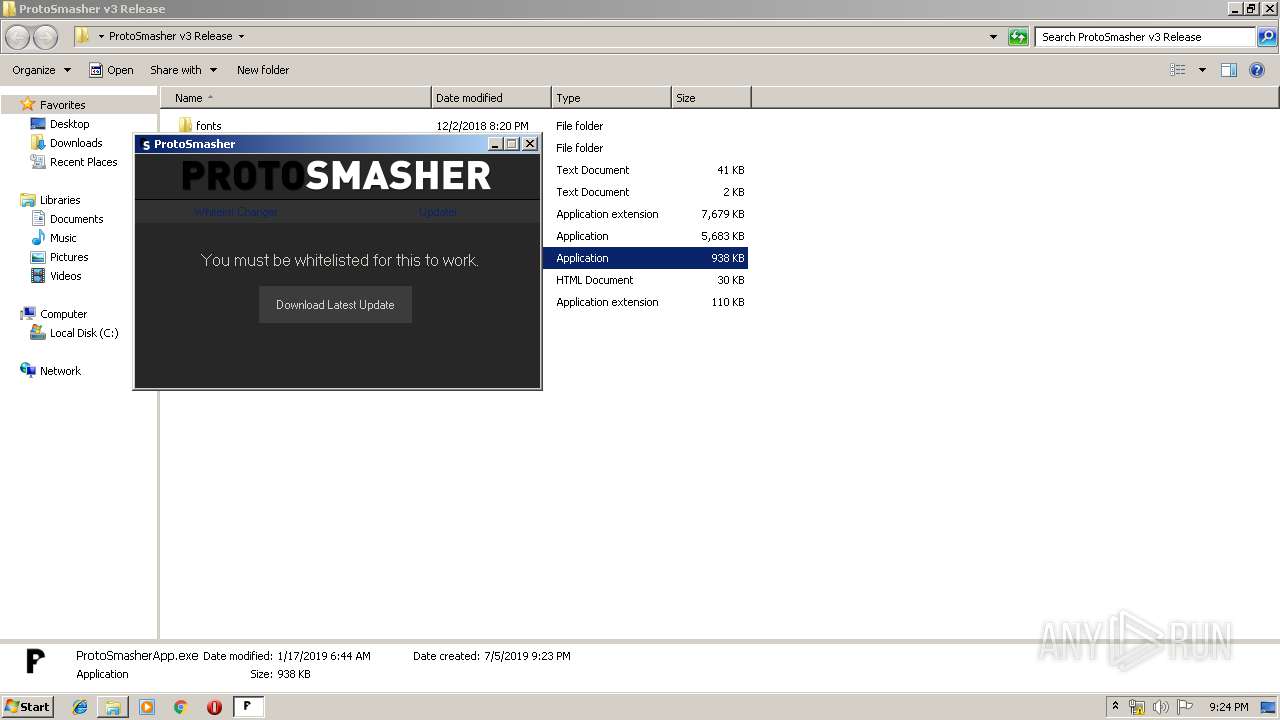Expand the address bar history dropdown

[x=993, y=37]
